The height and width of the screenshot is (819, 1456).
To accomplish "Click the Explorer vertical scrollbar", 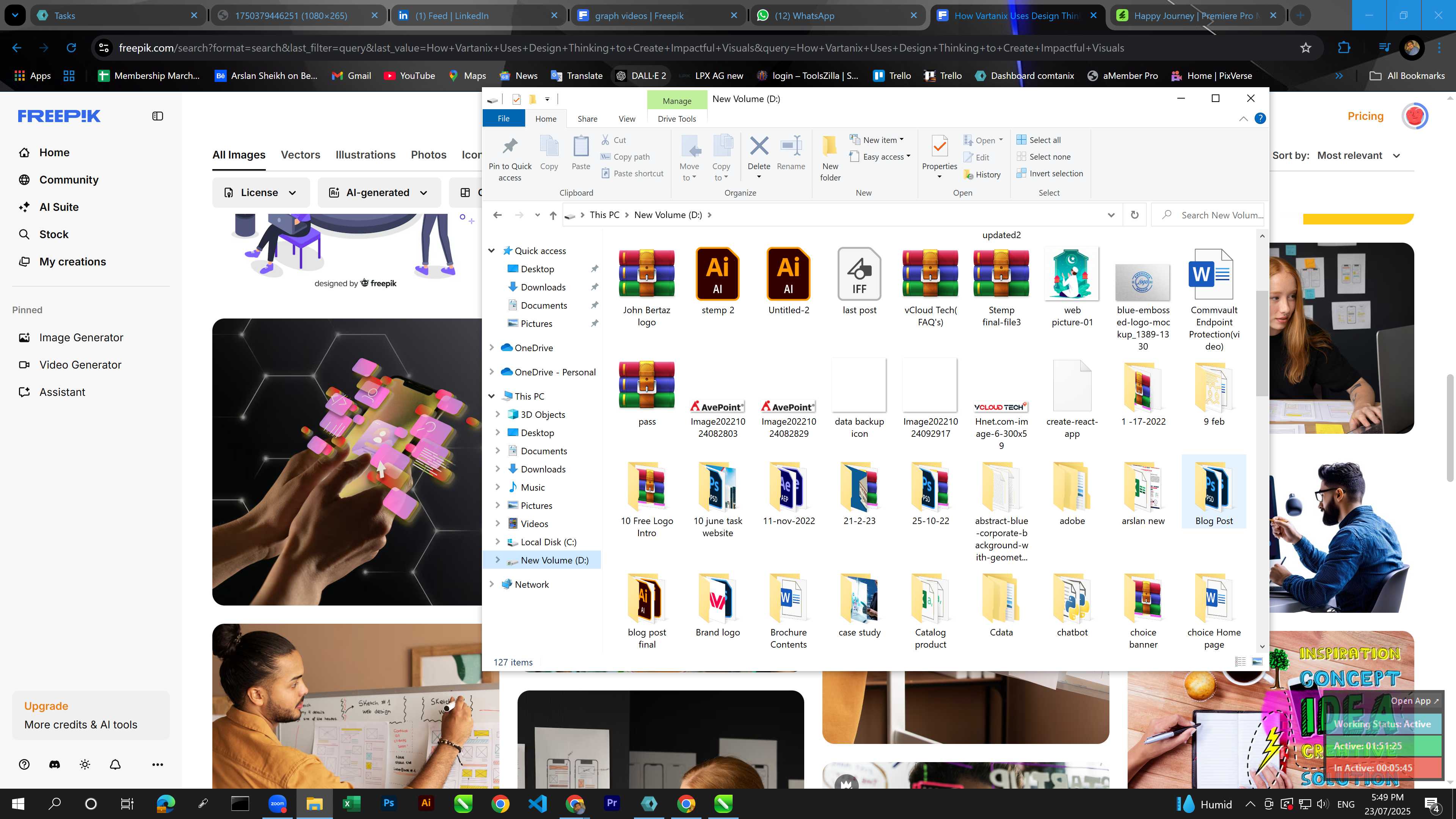I will [x=1261, y=343].
